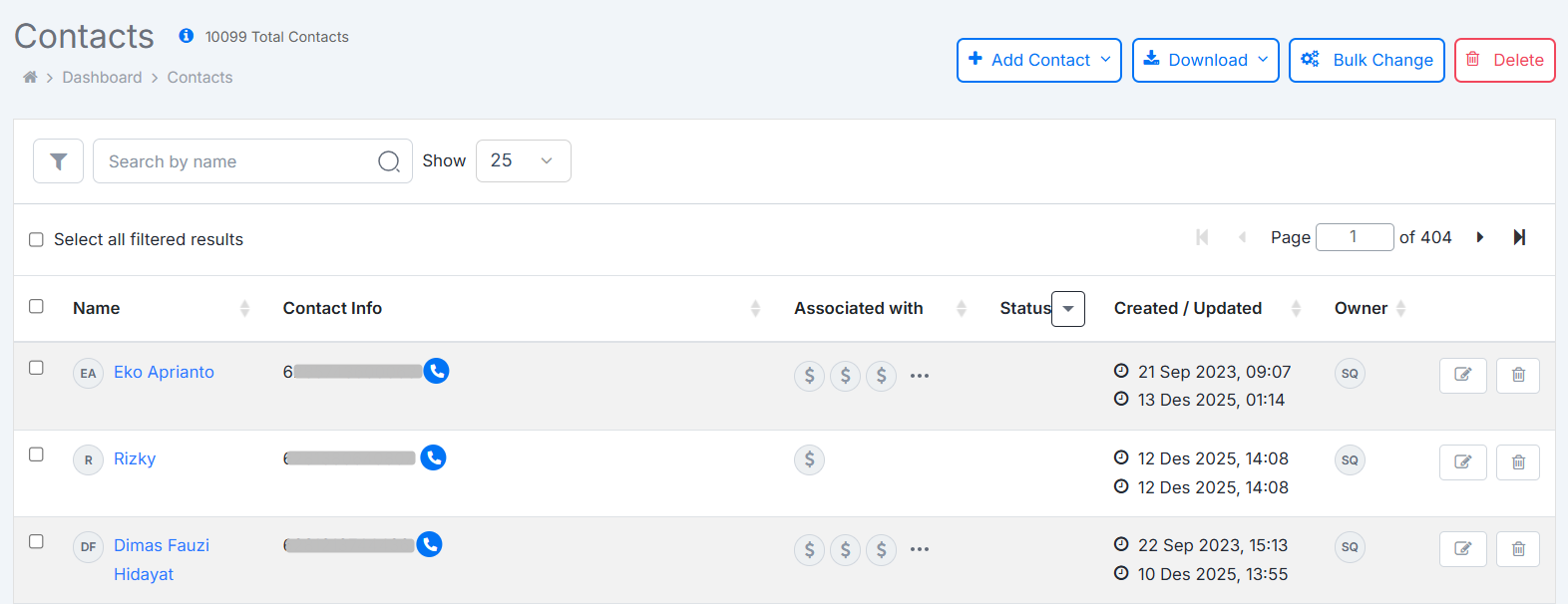Screen dimensions: 1568x604
Task: Click the Bulk Change button
Action: [x=1366, y=60]
